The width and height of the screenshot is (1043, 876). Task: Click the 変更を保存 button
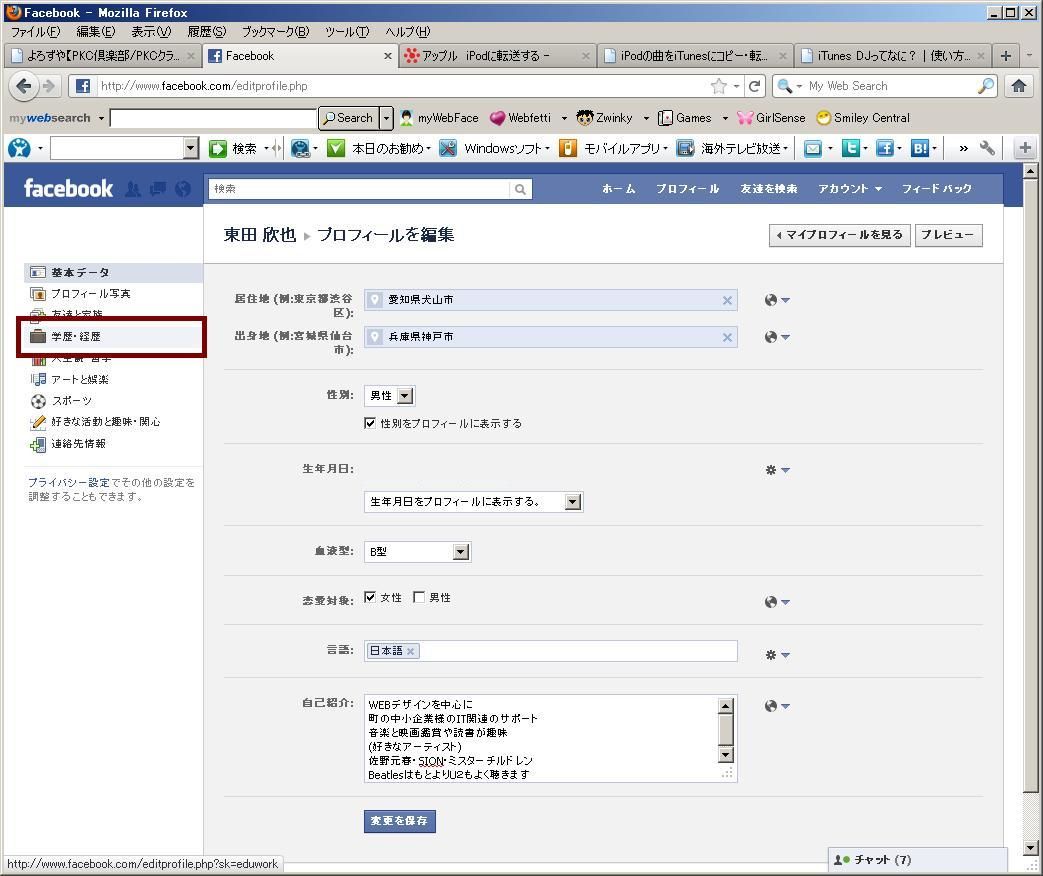point(399,821)
